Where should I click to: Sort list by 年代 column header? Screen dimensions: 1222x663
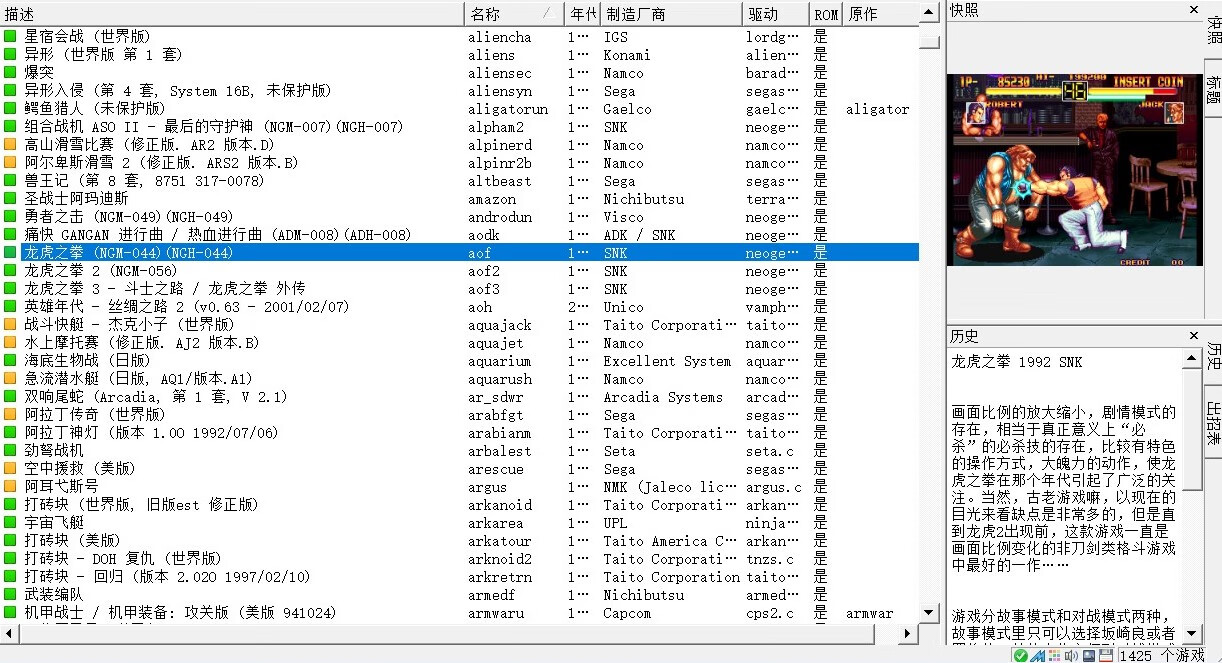582,14
